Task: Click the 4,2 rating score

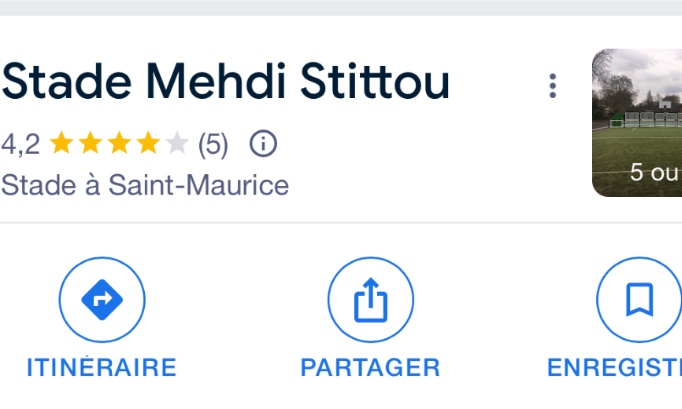Action: (20, 145)
